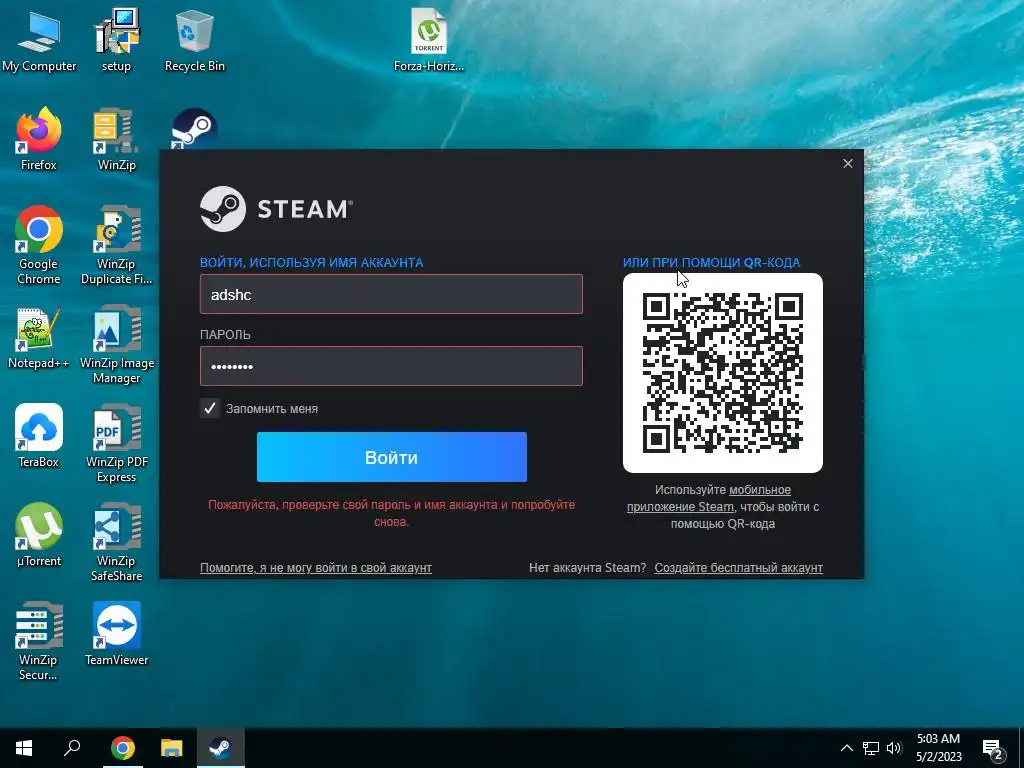Open WinZip Secure Backup shortcut
This screenshot has height=768, width=1024.
pyautogui.click(x=39, y=641)
